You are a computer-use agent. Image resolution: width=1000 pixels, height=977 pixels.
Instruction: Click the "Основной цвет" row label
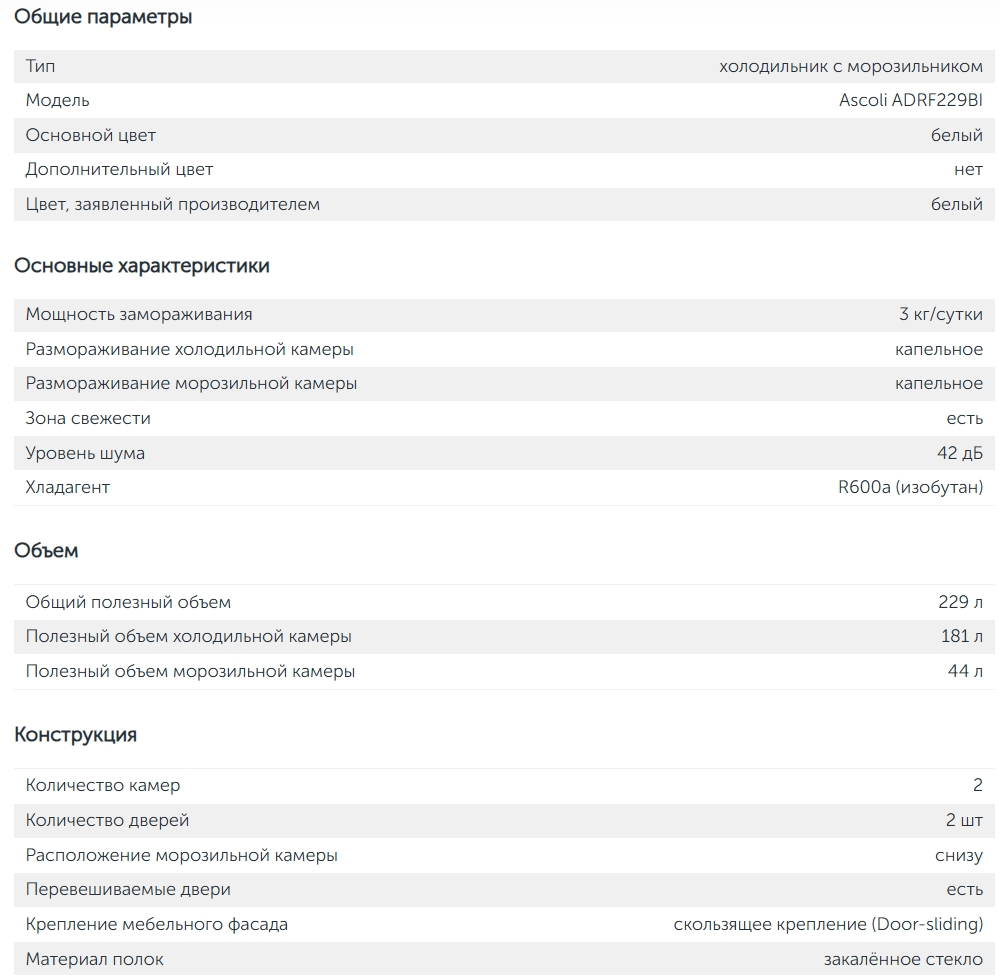tap(90, 135)
